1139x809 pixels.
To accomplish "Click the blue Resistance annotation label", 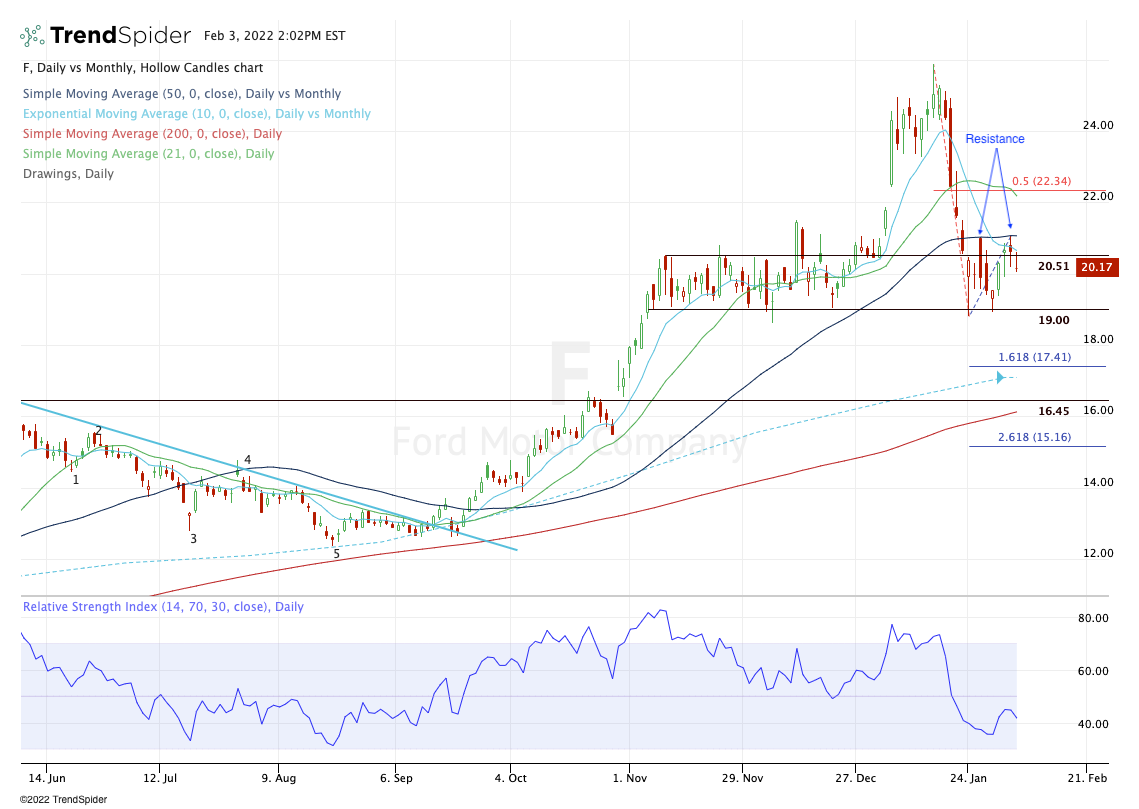I will click(x=994, y=139).
